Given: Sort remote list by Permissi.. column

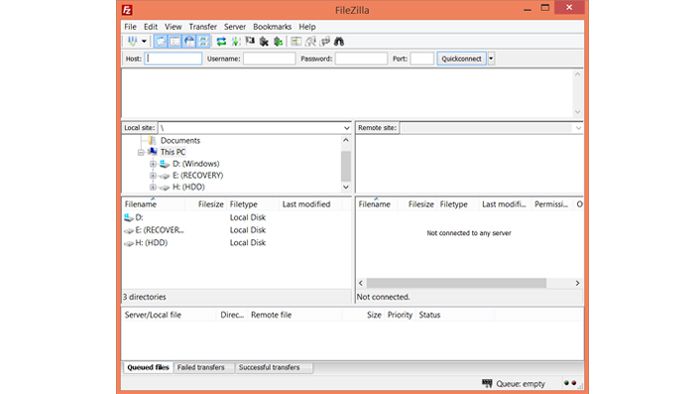Looking at the screenshot, I should click(551, 204).
